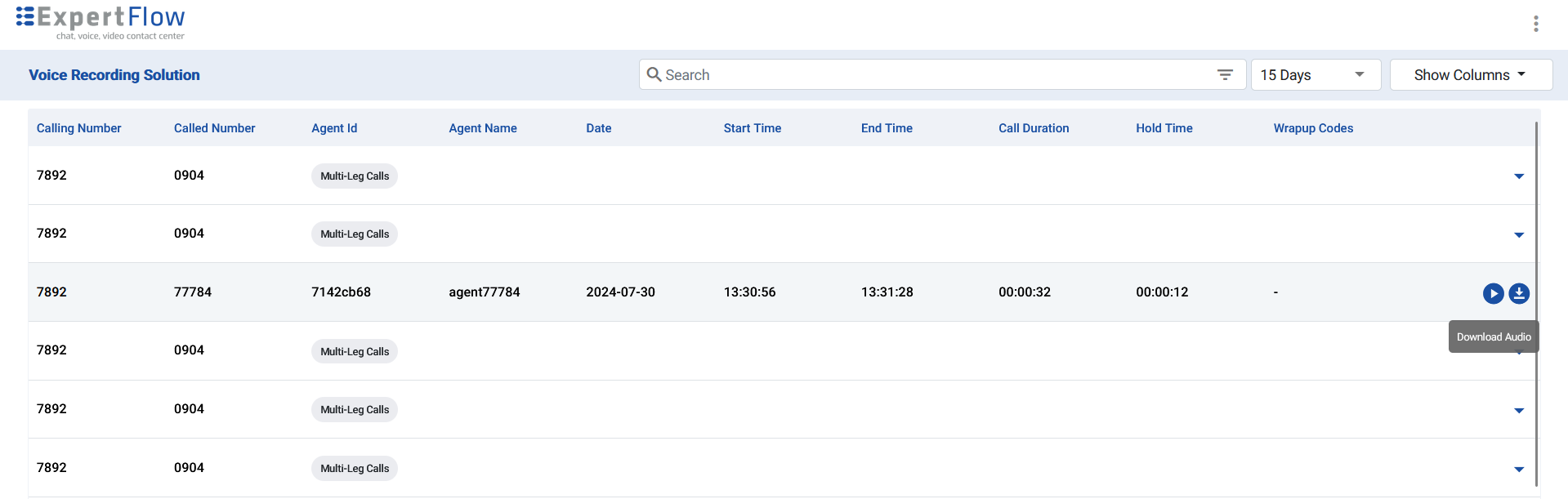
Task: Open the three-dot options menu
Action: (x=1536, y=24)
